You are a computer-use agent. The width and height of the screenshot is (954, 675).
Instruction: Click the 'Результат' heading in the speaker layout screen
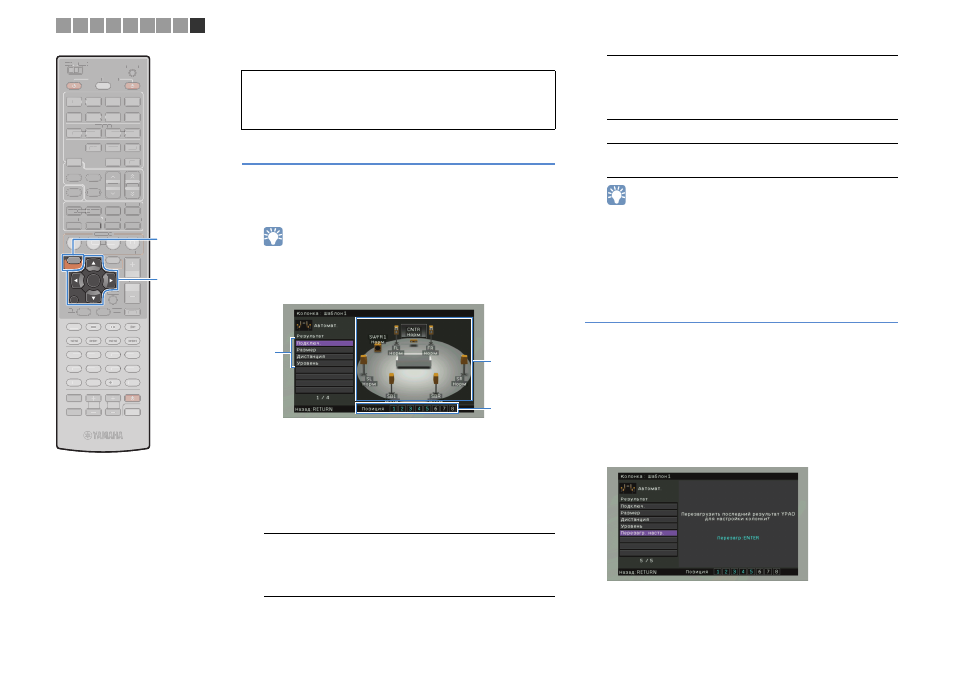310,336
